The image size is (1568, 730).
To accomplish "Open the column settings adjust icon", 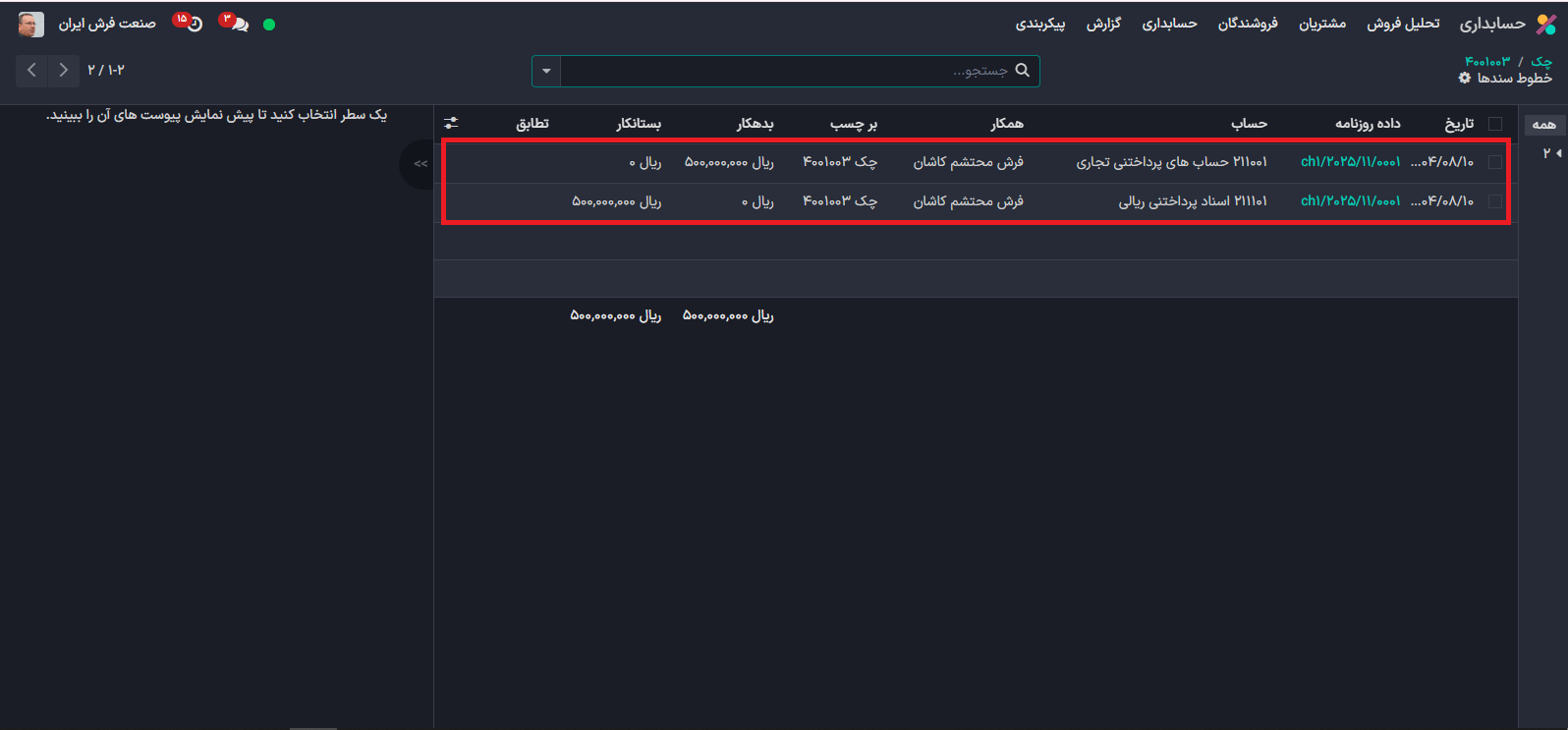I will pos(451,123).
